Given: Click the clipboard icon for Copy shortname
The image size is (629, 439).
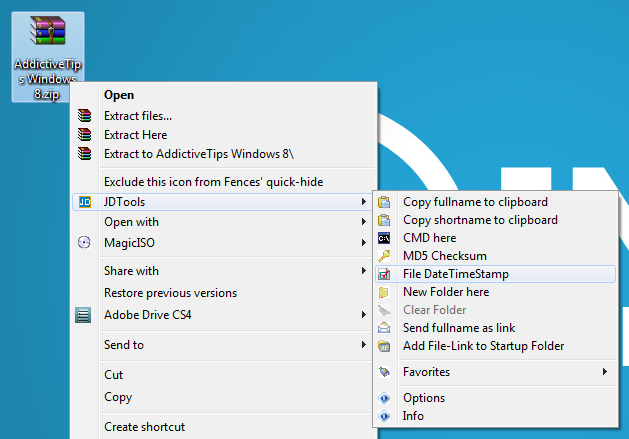Looking at the screenshot, I should click(384, 220).
